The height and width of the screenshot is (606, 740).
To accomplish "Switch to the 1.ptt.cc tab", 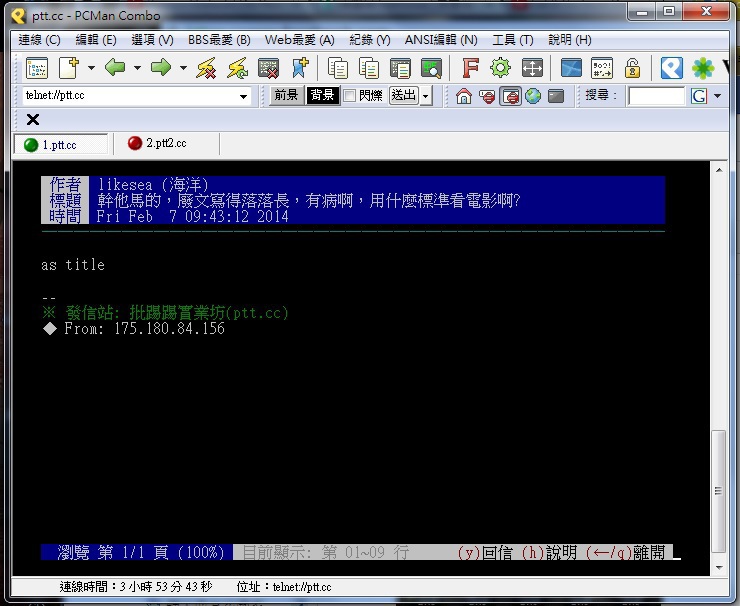I will 60,144.
